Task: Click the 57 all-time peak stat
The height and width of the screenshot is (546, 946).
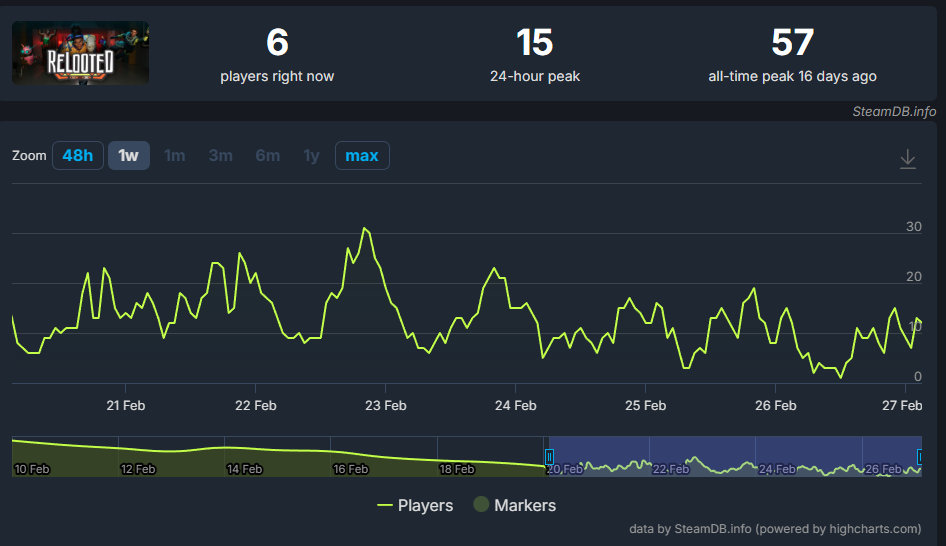Action: (x=792, y=54)
